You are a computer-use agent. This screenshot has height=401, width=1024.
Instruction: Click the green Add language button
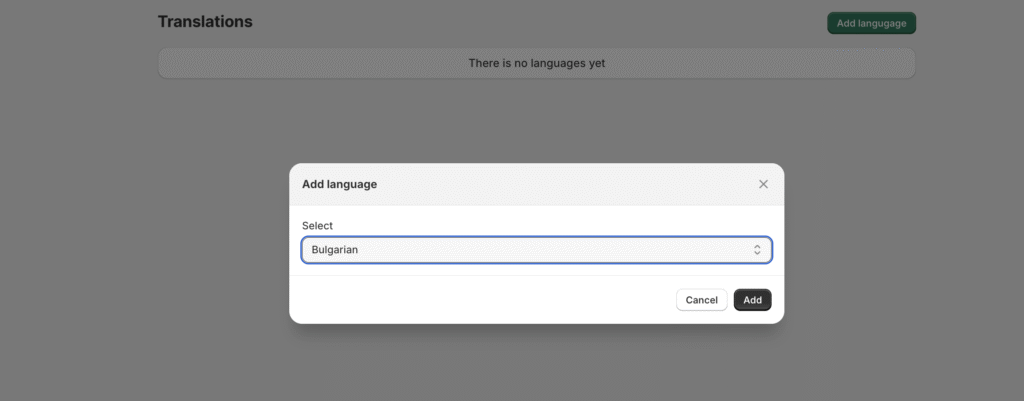[871, 23]
